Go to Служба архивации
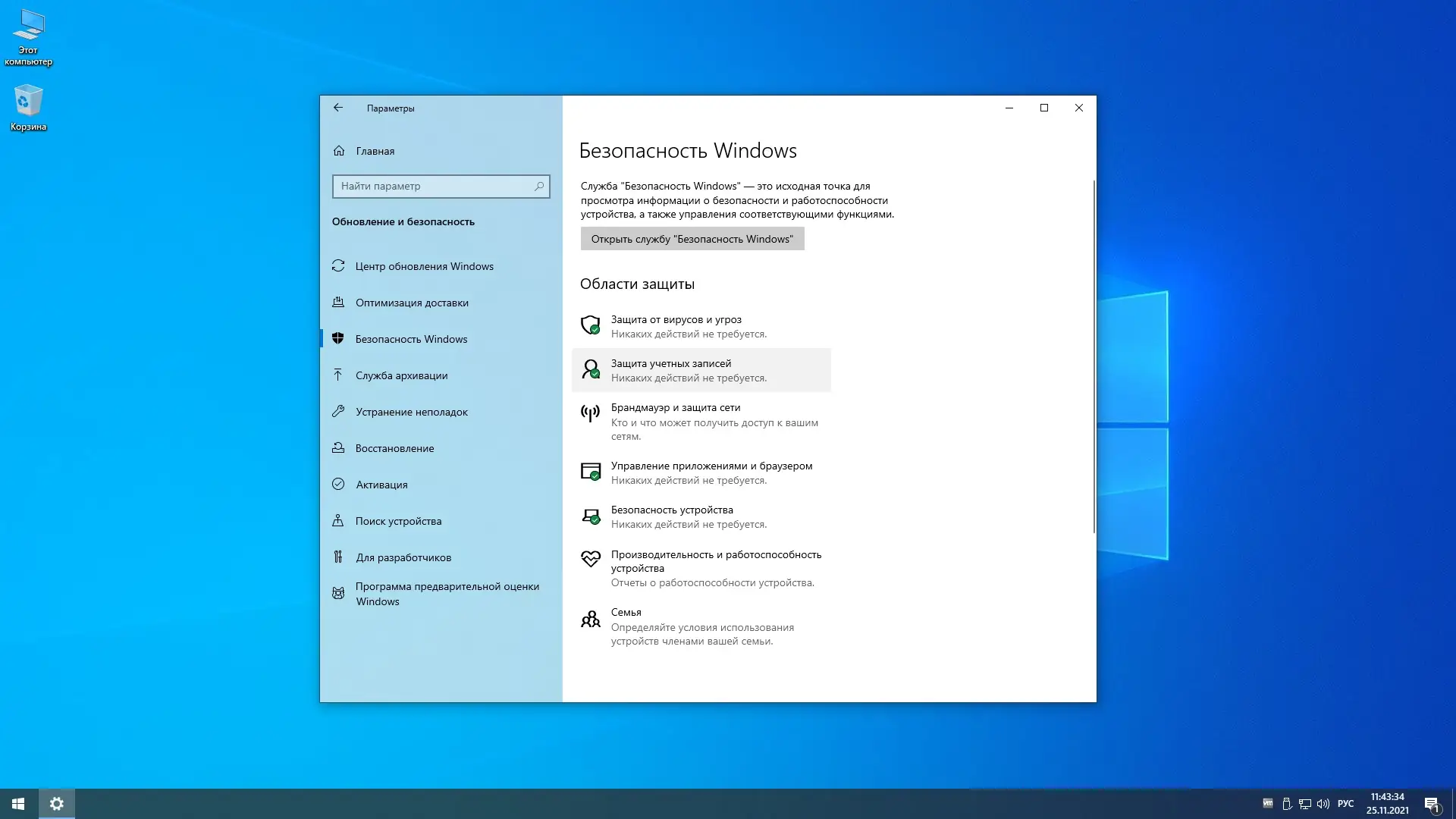The height and width of the screenshot is (819, 1456). pos(401,375)
